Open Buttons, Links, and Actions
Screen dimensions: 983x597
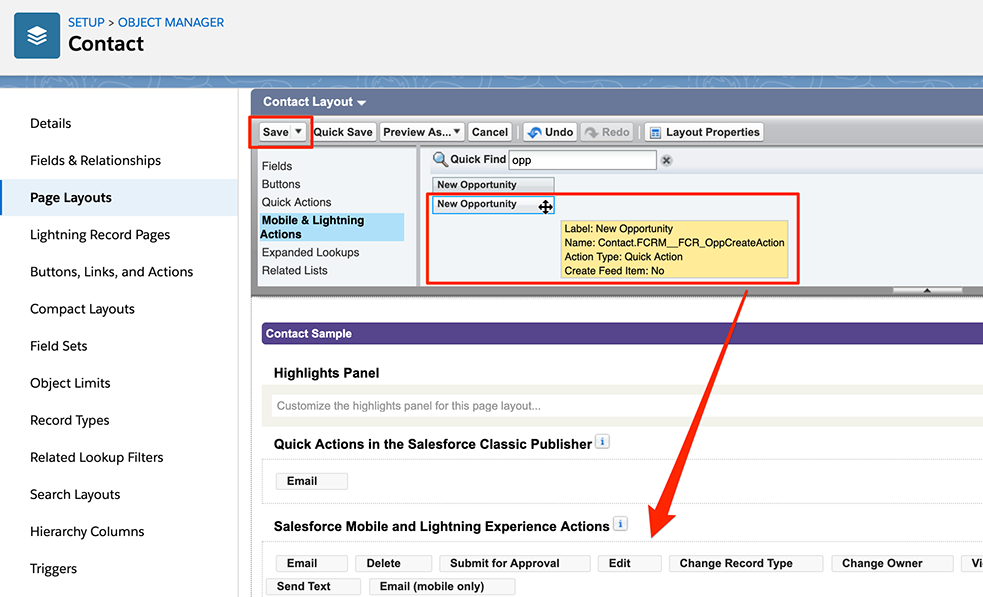(x=112, y=272)
